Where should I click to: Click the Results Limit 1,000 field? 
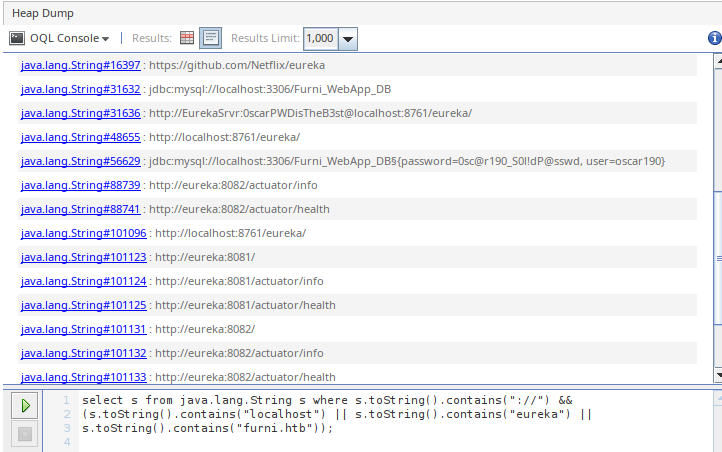[320, 38]
